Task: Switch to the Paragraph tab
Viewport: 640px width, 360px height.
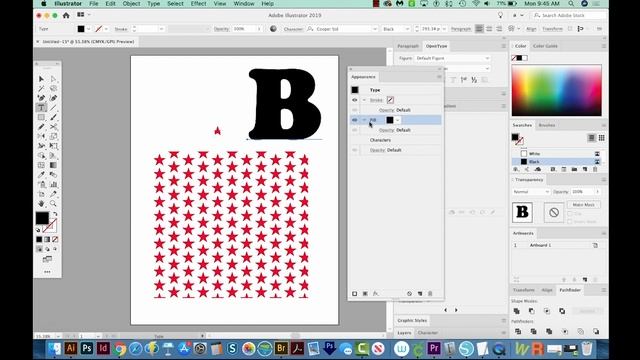Action: coord(408,46)
